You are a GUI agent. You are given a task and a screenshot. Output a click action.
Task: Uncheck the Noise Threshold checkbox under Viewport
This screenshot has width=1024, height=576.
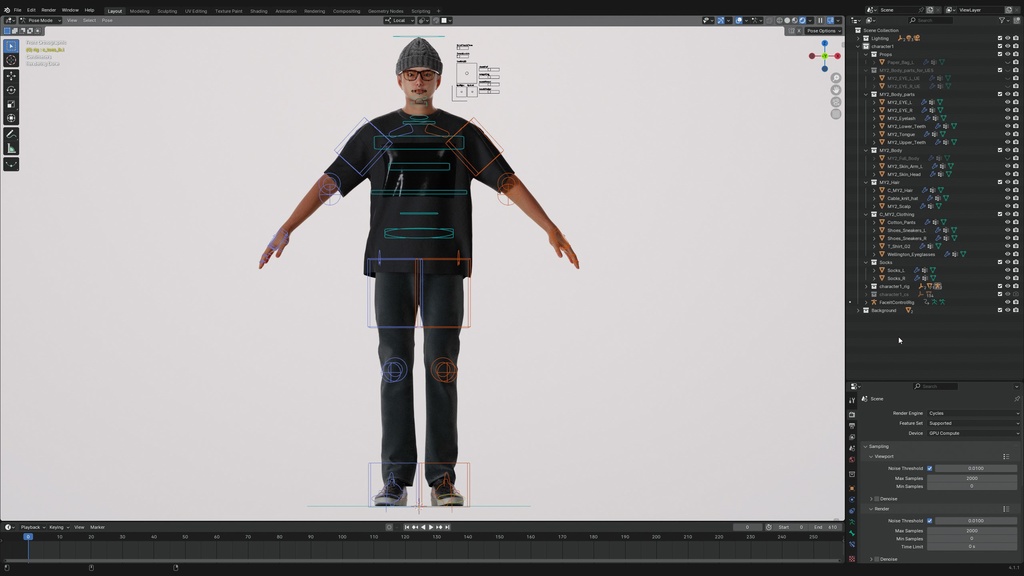click(930, 469)
